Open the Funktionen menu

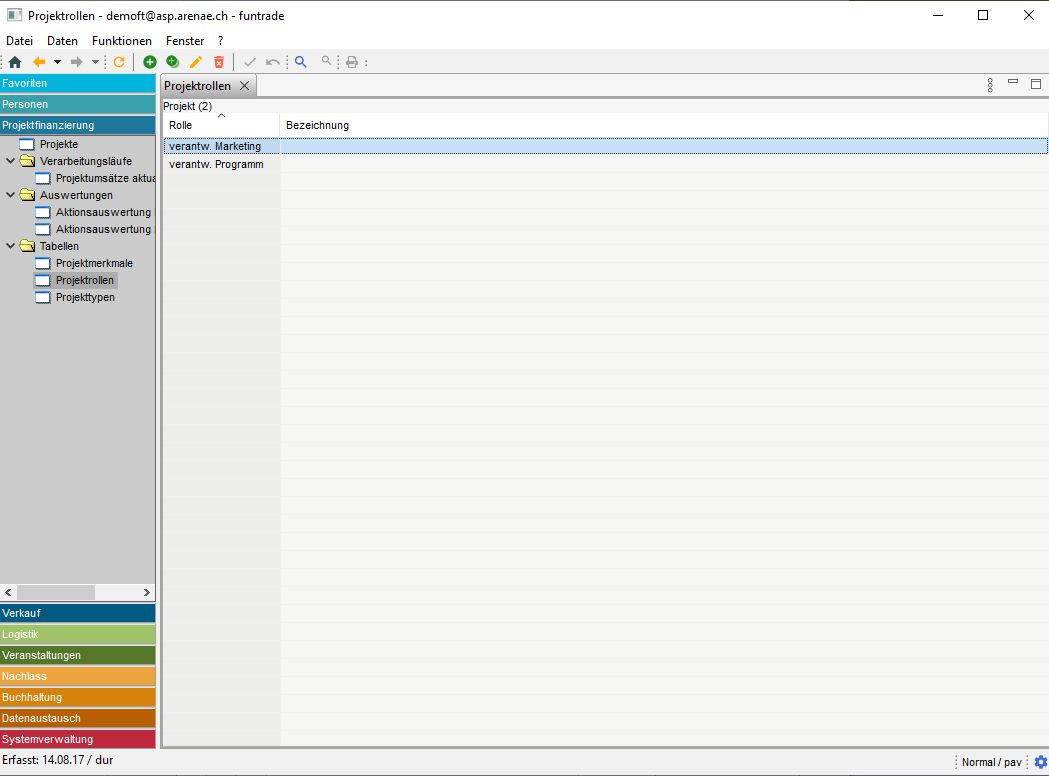point(122,41)
